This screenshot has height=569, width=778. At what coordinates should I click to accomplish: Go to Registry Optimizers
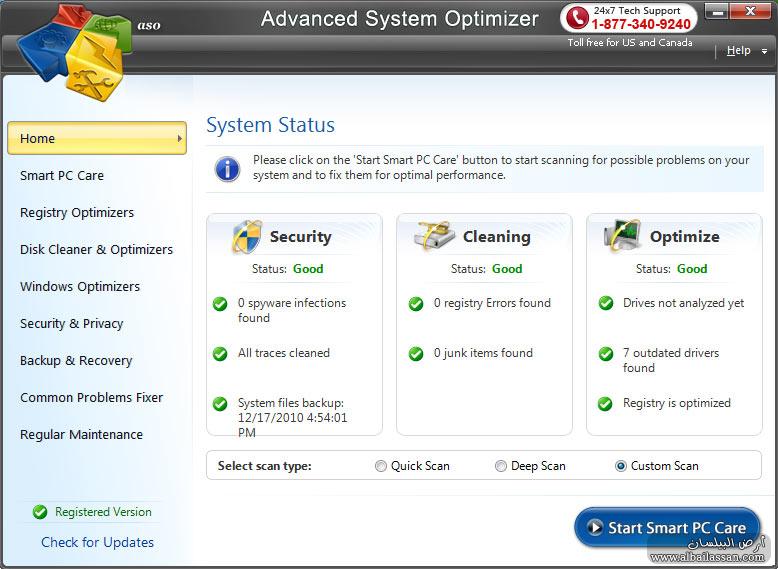[77, 213]
